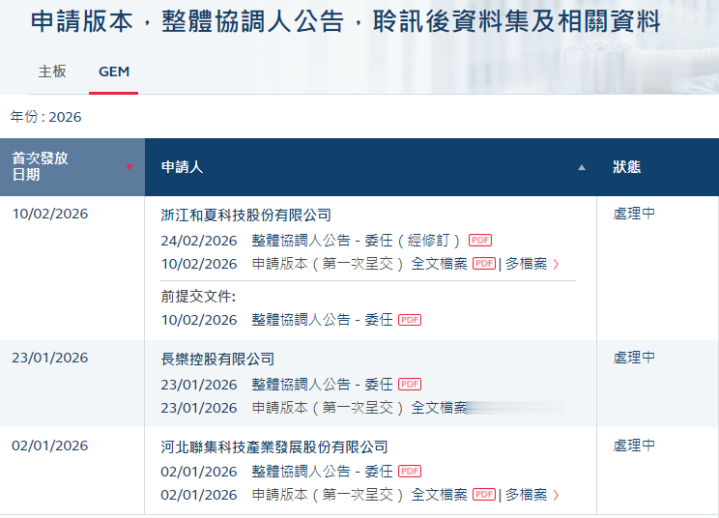Expand 多檔案 chevron in 02/01/2026 申請版本 row
The image size is (719, 518).
point(556,495)
